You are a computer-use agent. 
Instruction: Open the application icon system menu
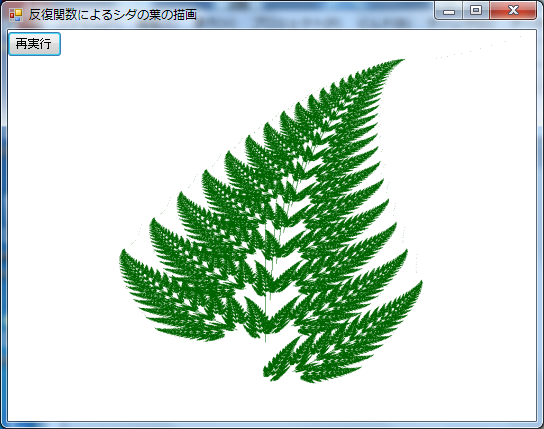click(x=15, y=15)
